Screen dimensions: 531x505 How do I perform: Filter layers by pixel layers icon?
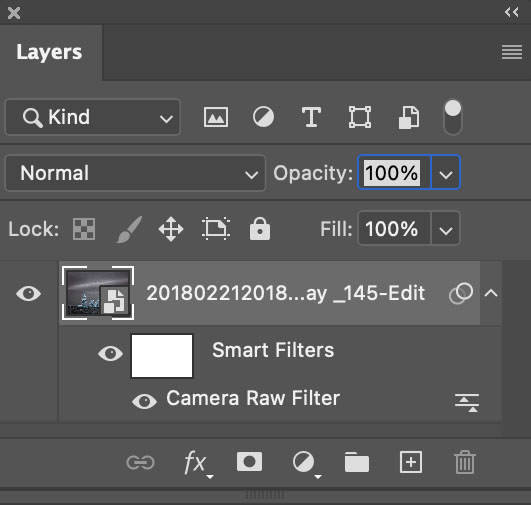click(x=216, y=117)
